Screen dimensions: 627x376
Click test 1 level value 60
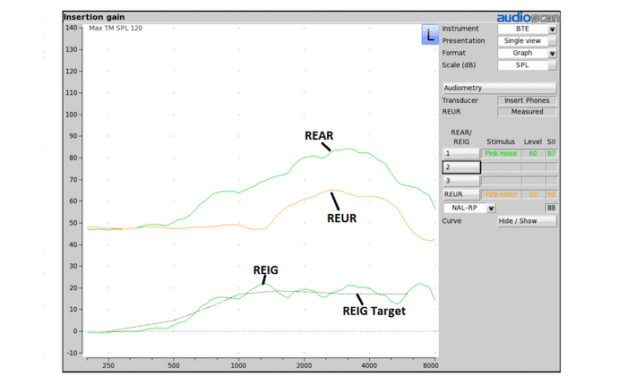533,154
